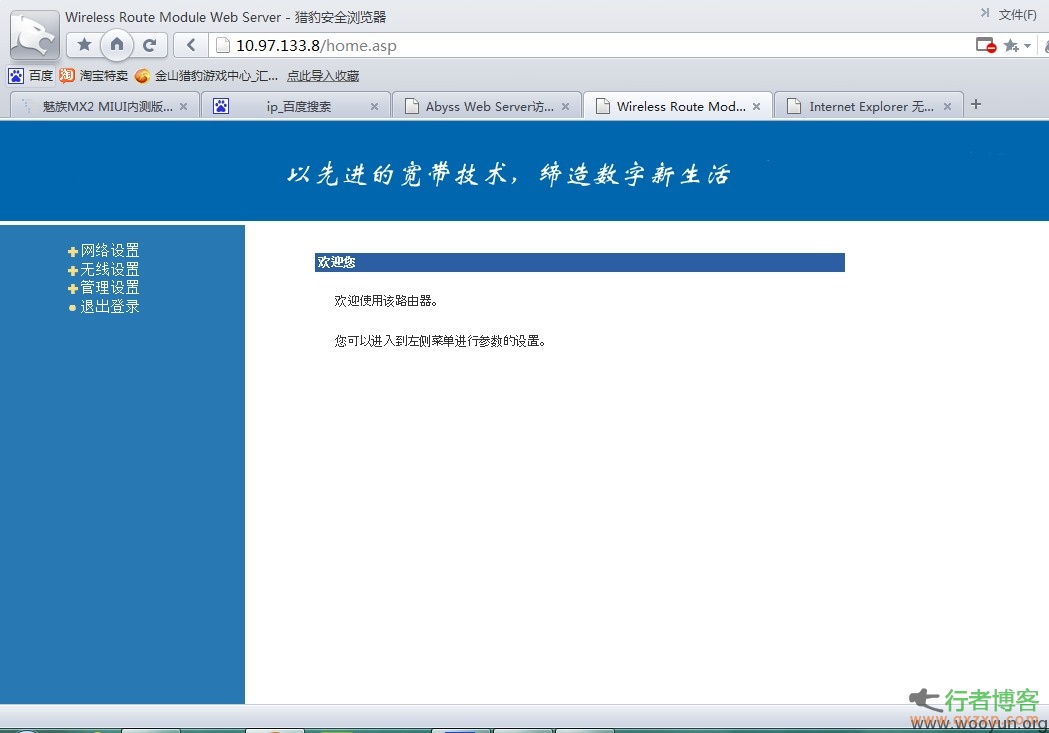Image resolution: width=1049 pixels, height=733 pixels.
Task: Open the 管理设置 menu item
Action: [110, 288]
